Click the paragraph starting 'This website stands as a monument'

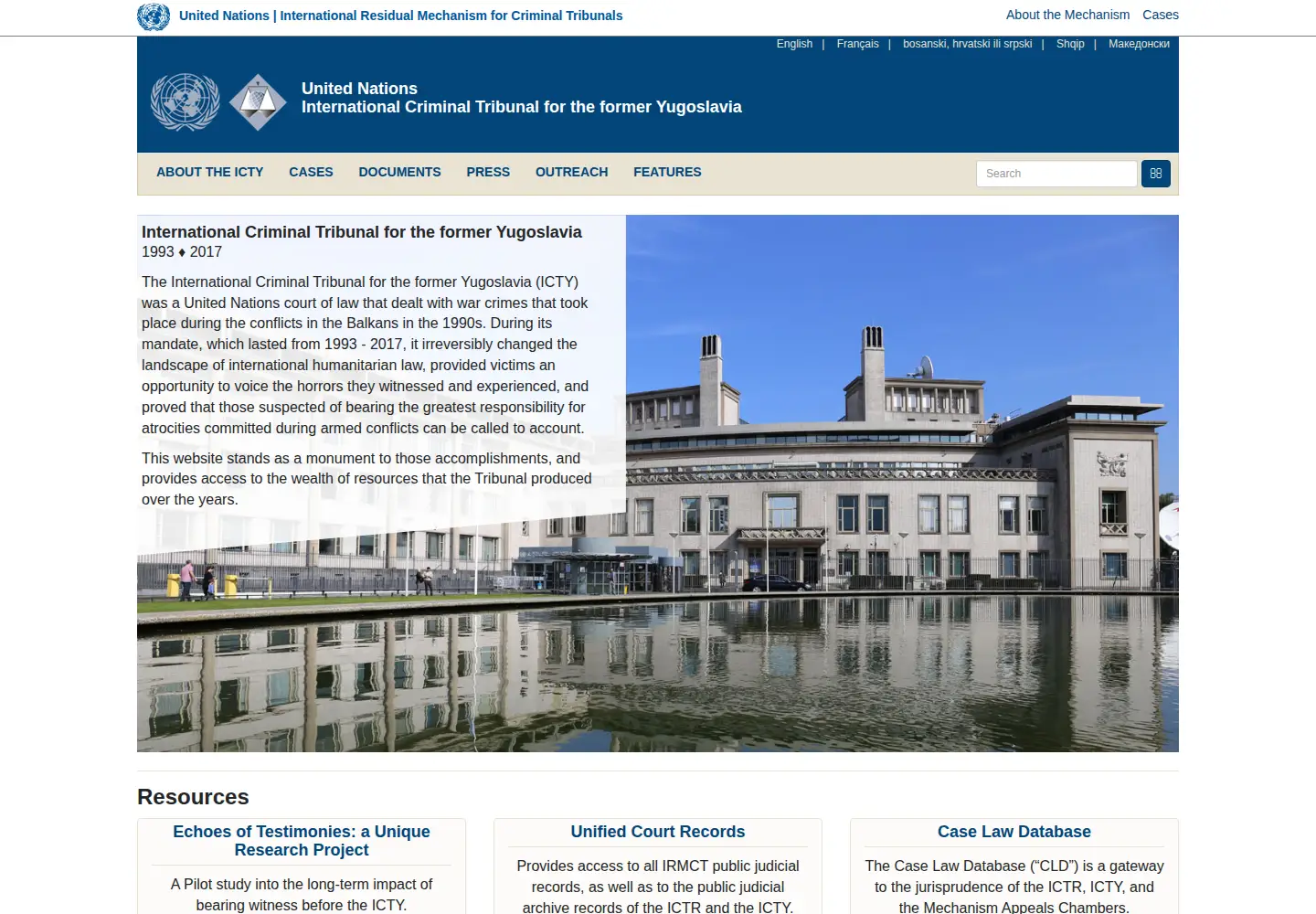(x=366, y=479)
